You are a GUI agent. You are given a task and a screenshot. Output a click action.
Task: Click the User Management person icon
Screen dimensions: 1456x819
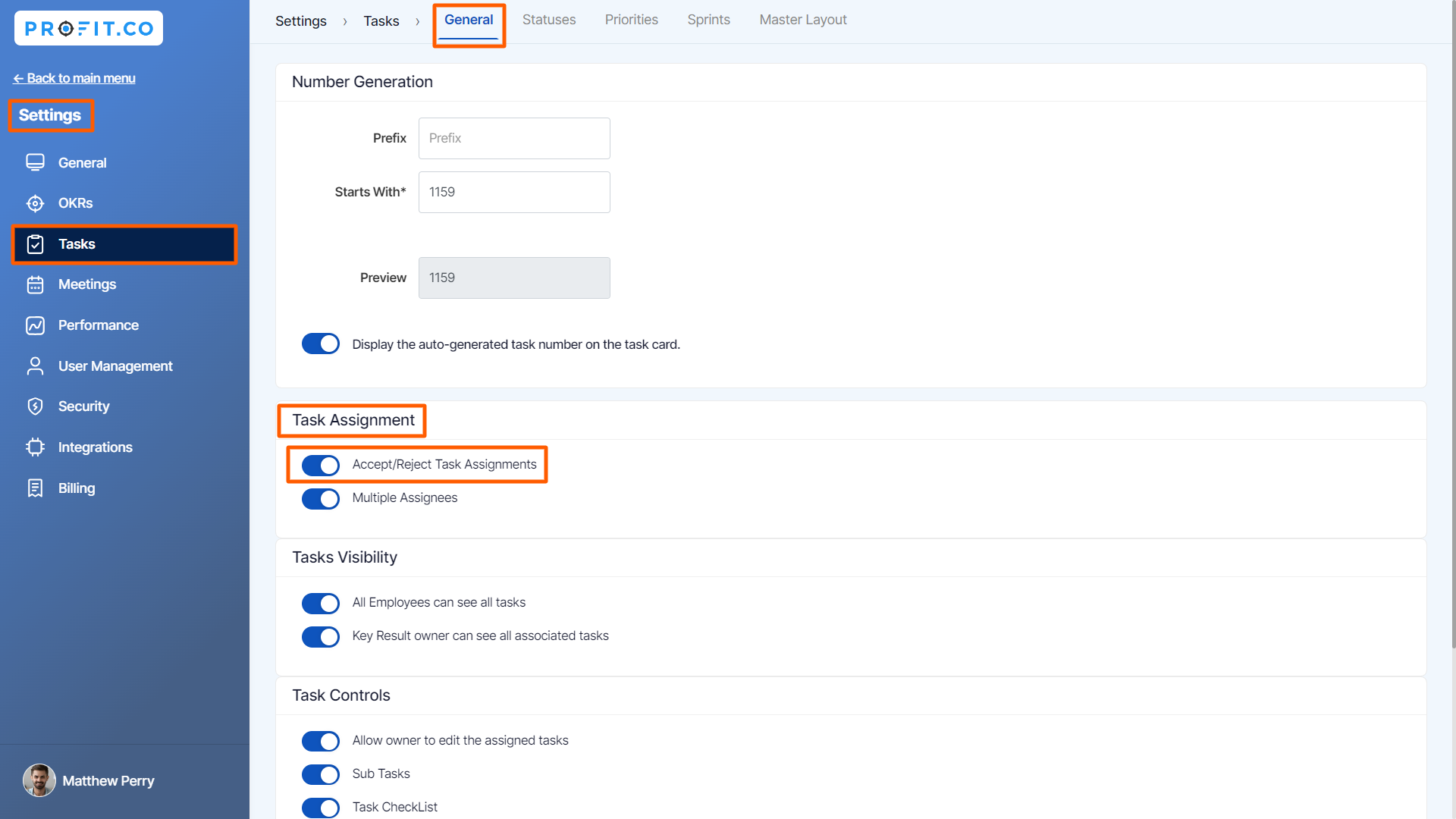coord(35,366)
